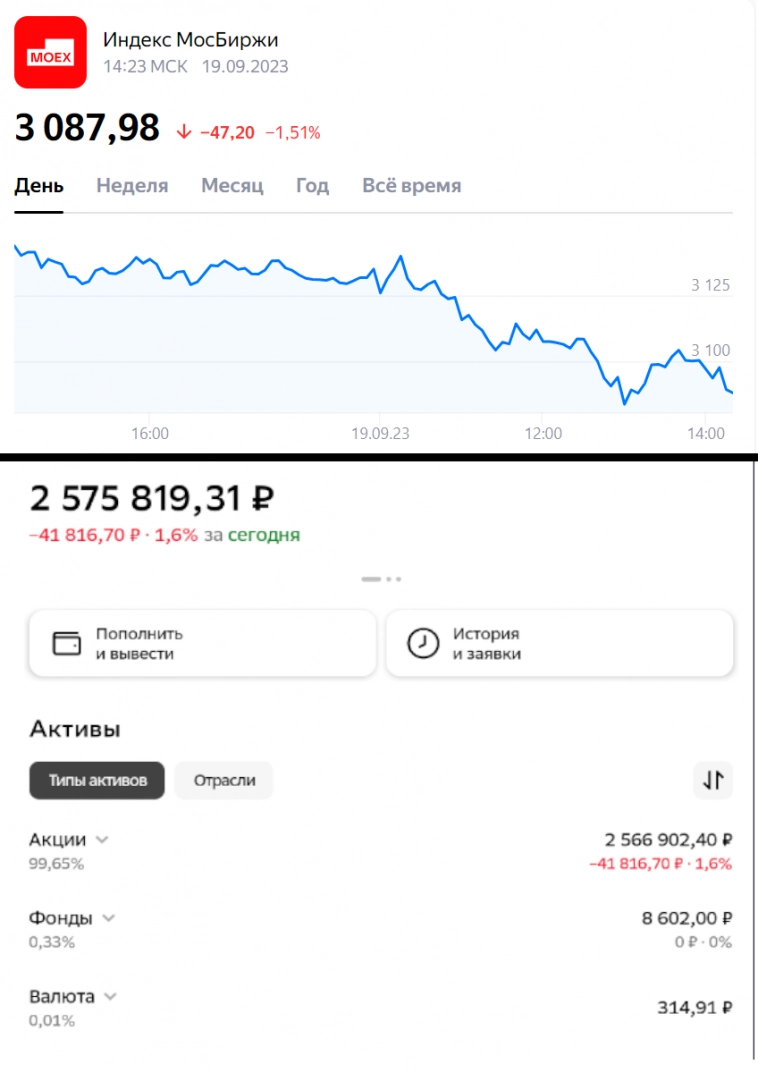Screen dimensions: 758x1073
Task: Open История и заявки
Action: coord(559,644)
